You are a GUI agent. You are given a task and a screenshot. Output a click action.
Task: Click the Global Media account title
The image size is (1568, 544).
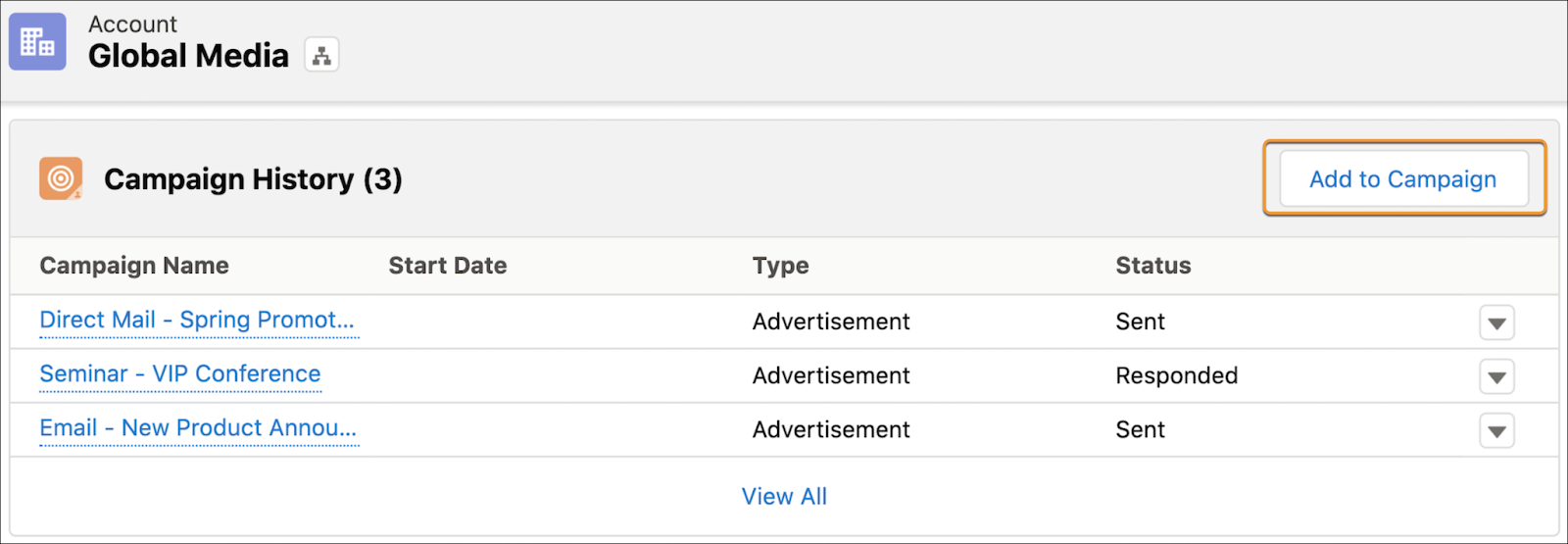point(188,56)
